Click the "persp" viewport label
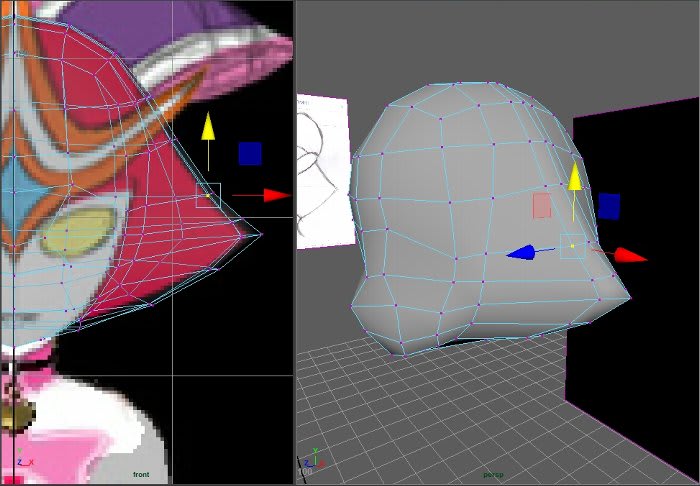The height and width of the screenshot is (486, 700). (x=493, y=475)
